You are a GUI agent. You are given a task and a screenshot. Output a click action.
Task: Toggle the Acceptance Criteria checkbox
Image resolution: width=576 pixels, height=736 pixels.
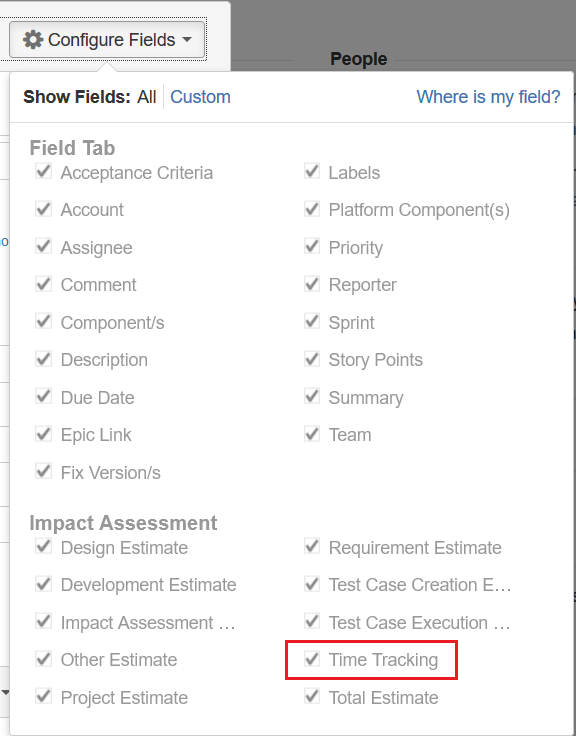tap(44, 171)
